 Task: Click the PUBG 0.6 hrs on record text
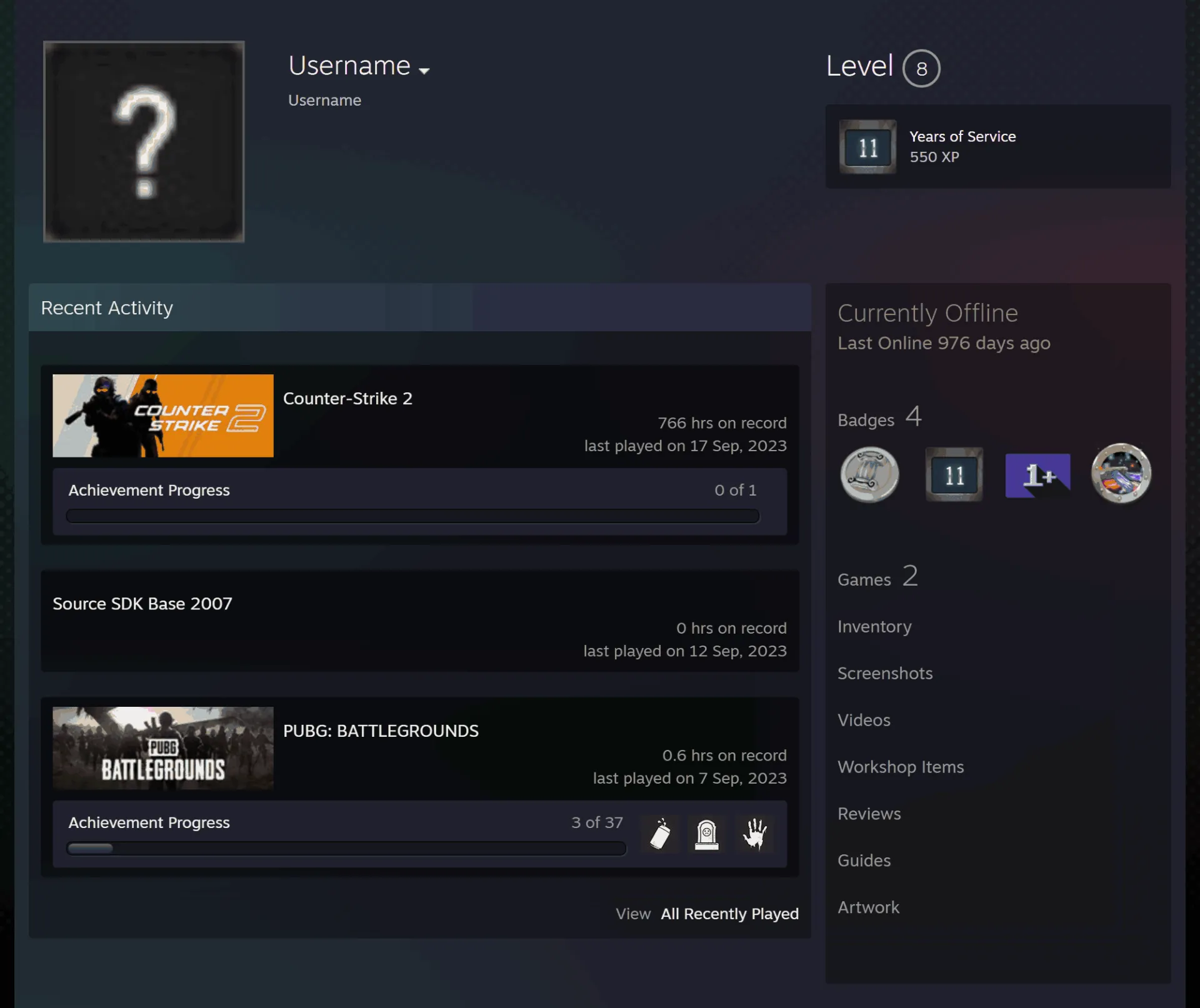coord(724,756)
